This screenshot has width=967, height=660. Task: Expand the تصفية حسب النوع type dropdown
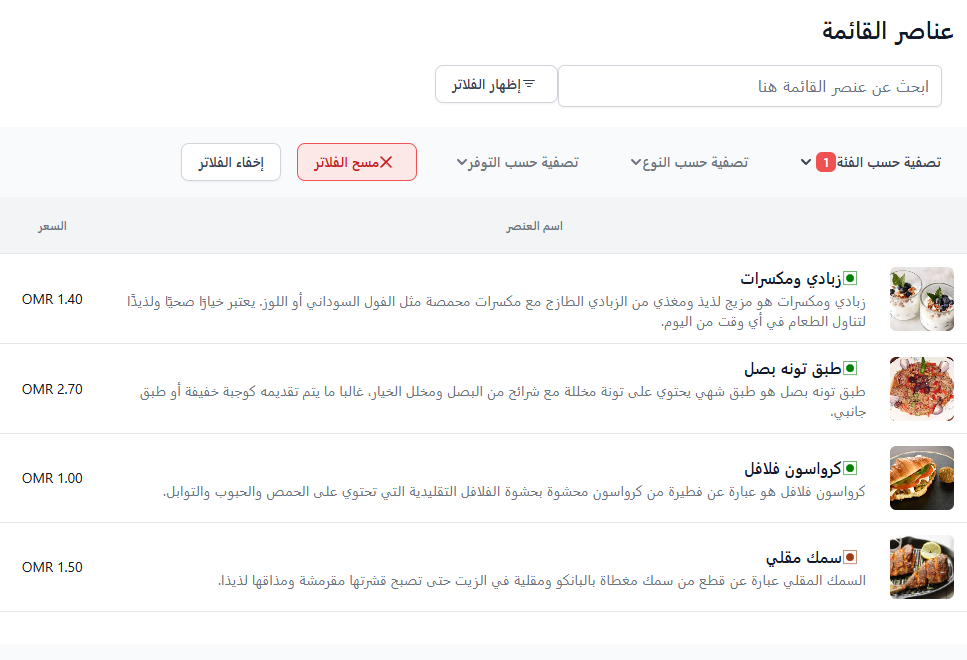click(689, 162)
